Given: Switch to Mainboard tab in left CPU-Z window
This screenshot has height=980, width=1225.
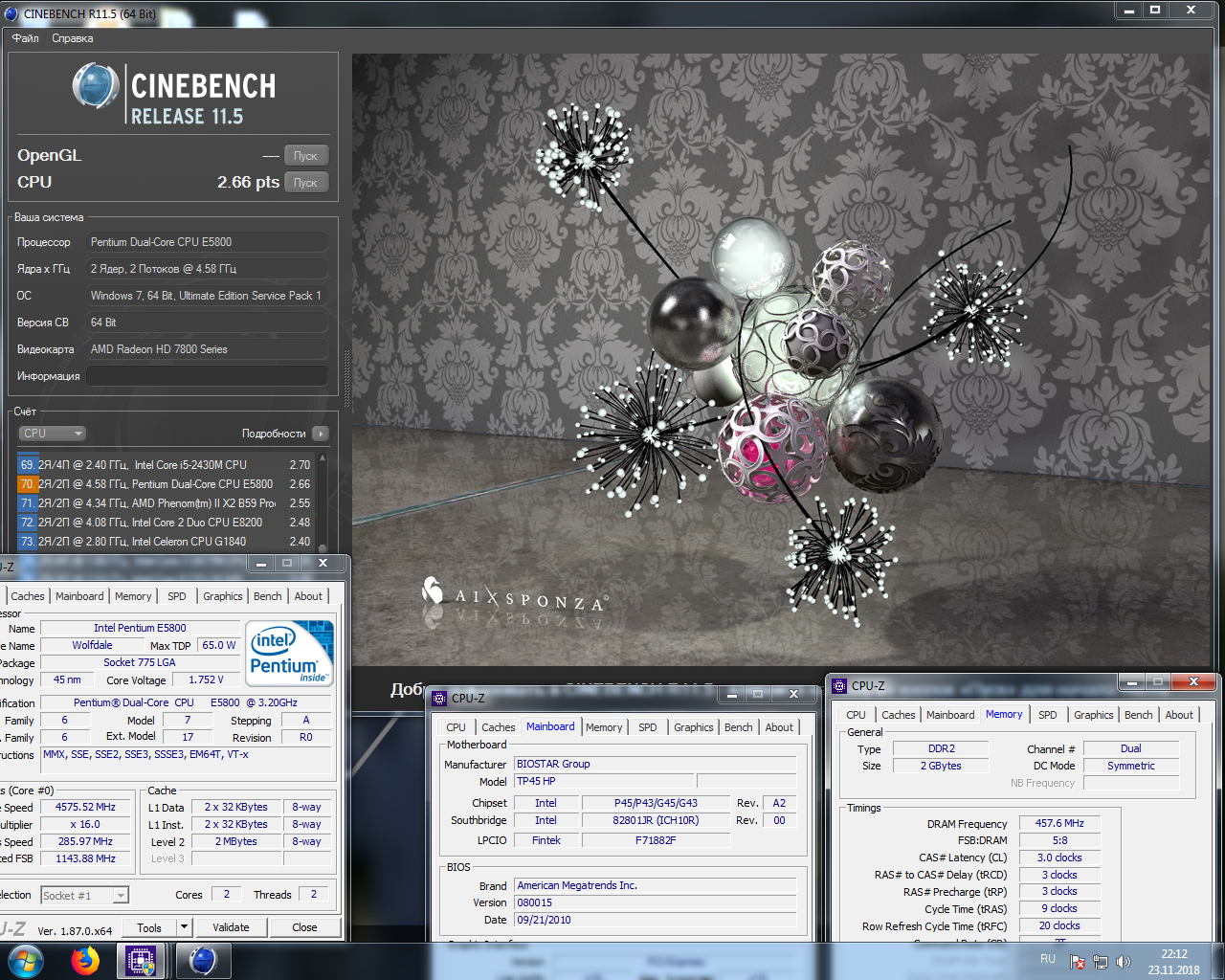Looking at the screenshot, I should click(x=79, y=596).
